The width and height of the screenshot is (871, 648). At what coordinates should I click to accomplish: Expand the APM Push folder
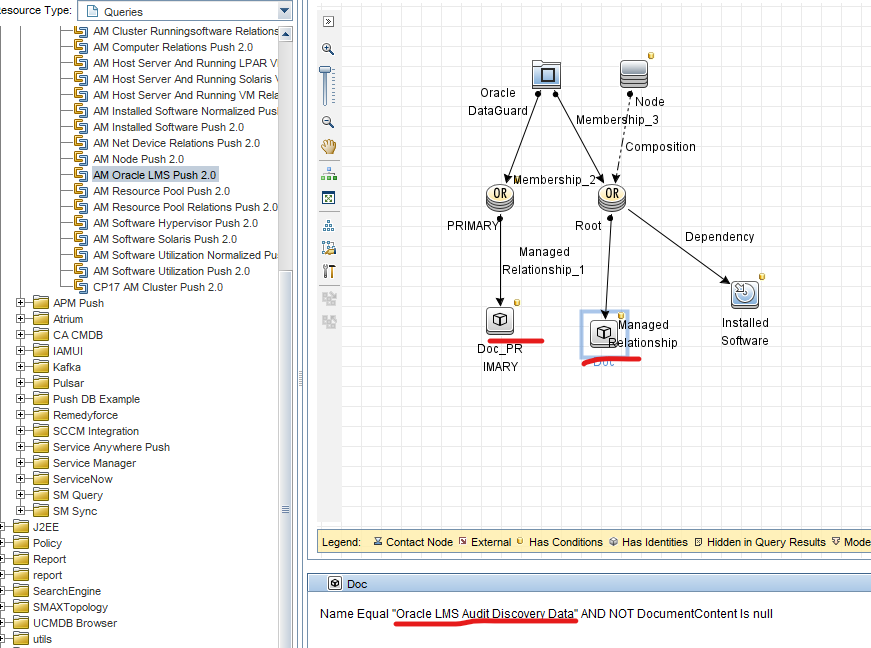[x=22, y=302]
